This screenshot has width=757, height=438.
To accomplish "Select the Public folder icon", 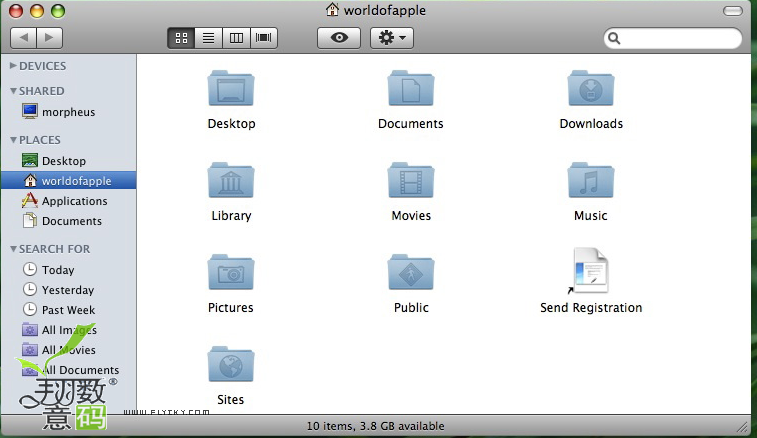I will (411, 272).
